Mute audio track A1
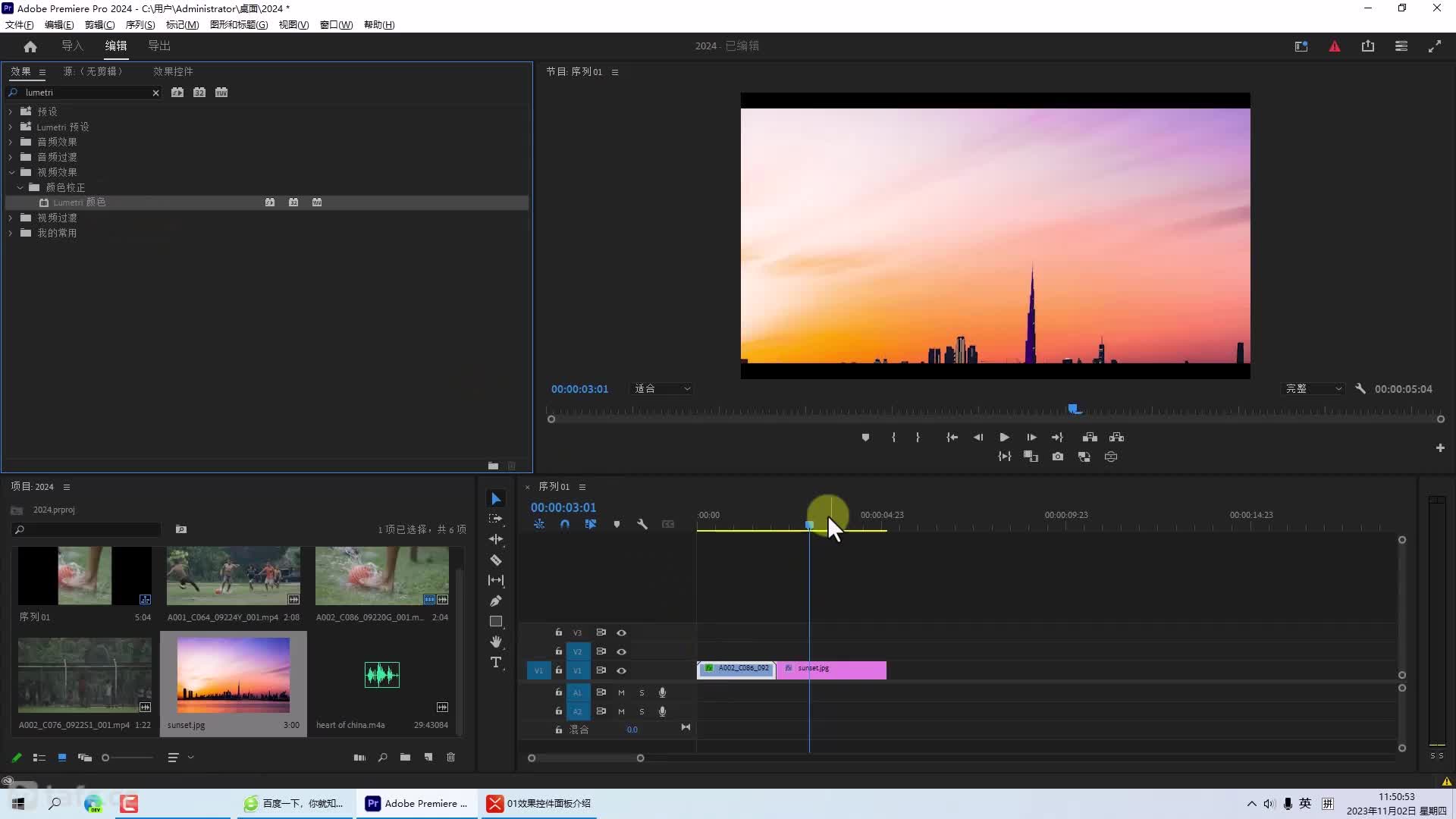The image size is (1456, 819). (x=621, y=692)
